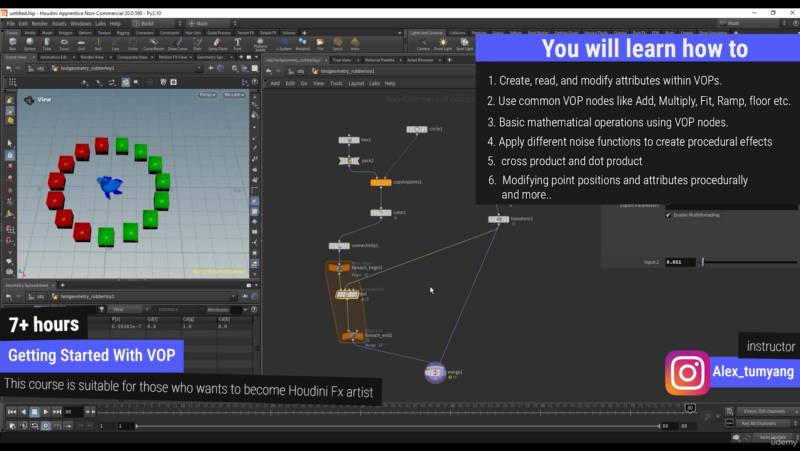Screen dimensions: 800x451
Task: Select the Spot Light shelf tool
Action: pos(464,43)
